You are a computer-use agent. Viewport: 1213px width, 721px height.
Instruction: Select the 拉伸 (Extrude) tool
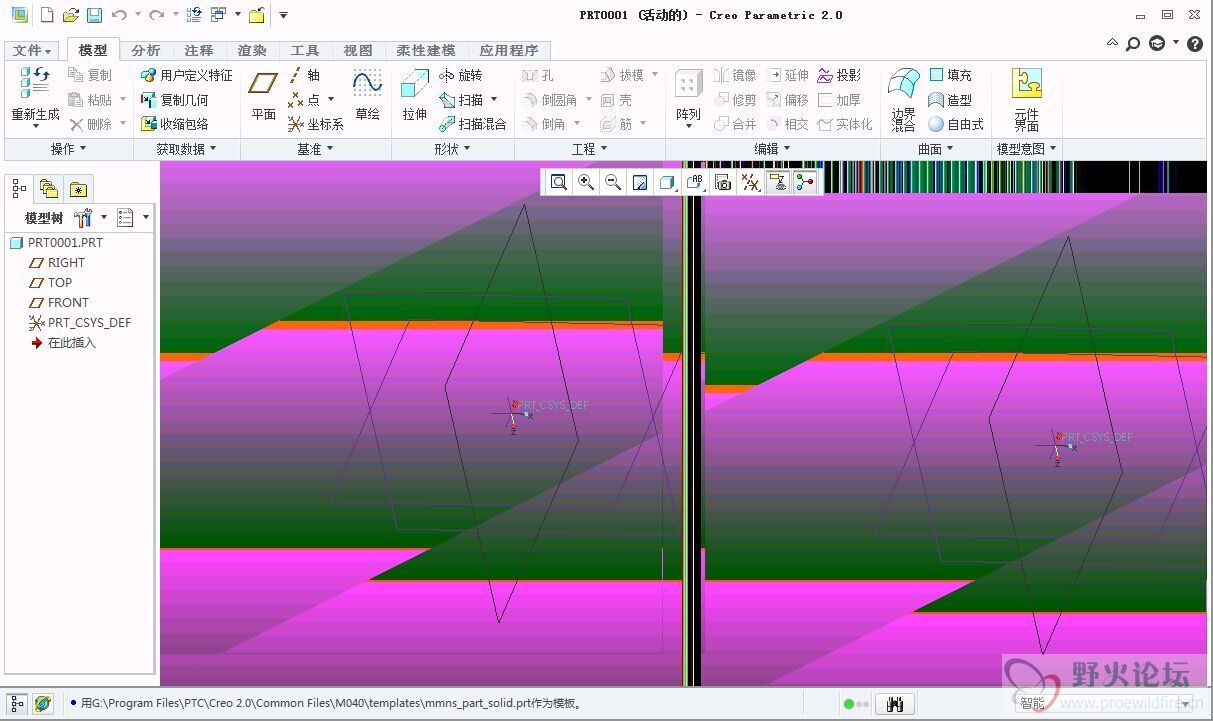(414, 97)
